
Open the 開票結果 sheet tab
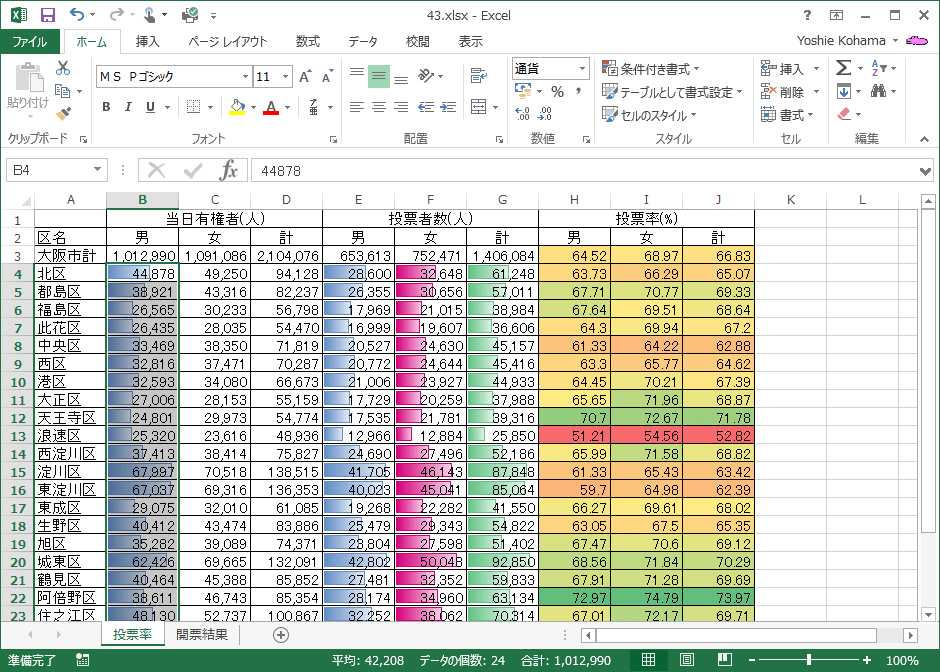click(202, 634)
